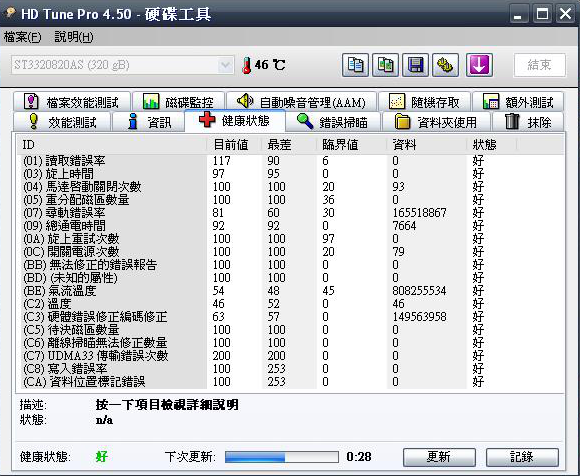Click the copy text to clipboard icon
This screenshot has height=476, width=580.
tap(355, 65)
